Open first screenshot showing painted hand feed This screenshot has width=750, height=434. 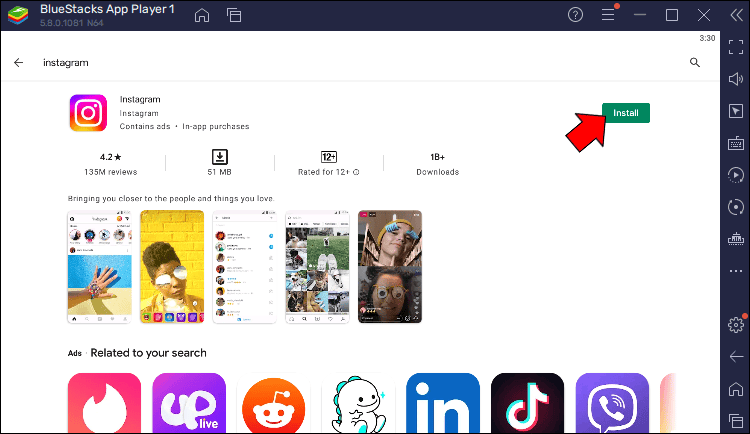[x=99, y=267]
